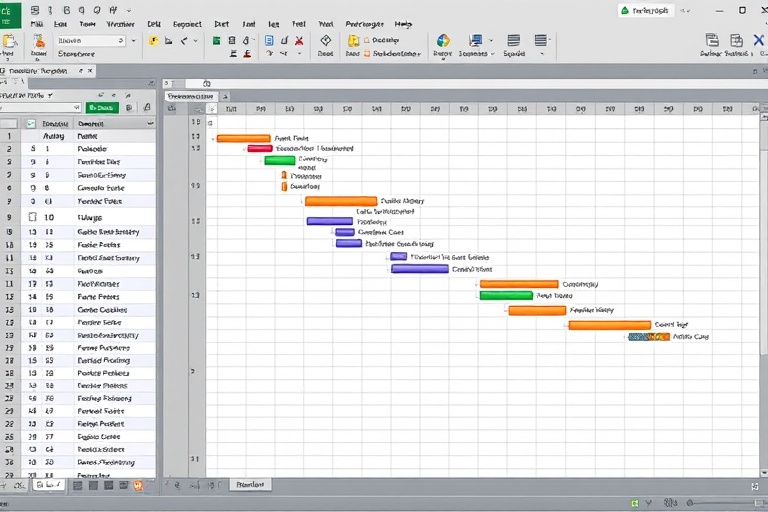Viewport: 768px width, 512px height.
Task: Open the combo box dropdown in the top toolbar
Action: [121, 41]
